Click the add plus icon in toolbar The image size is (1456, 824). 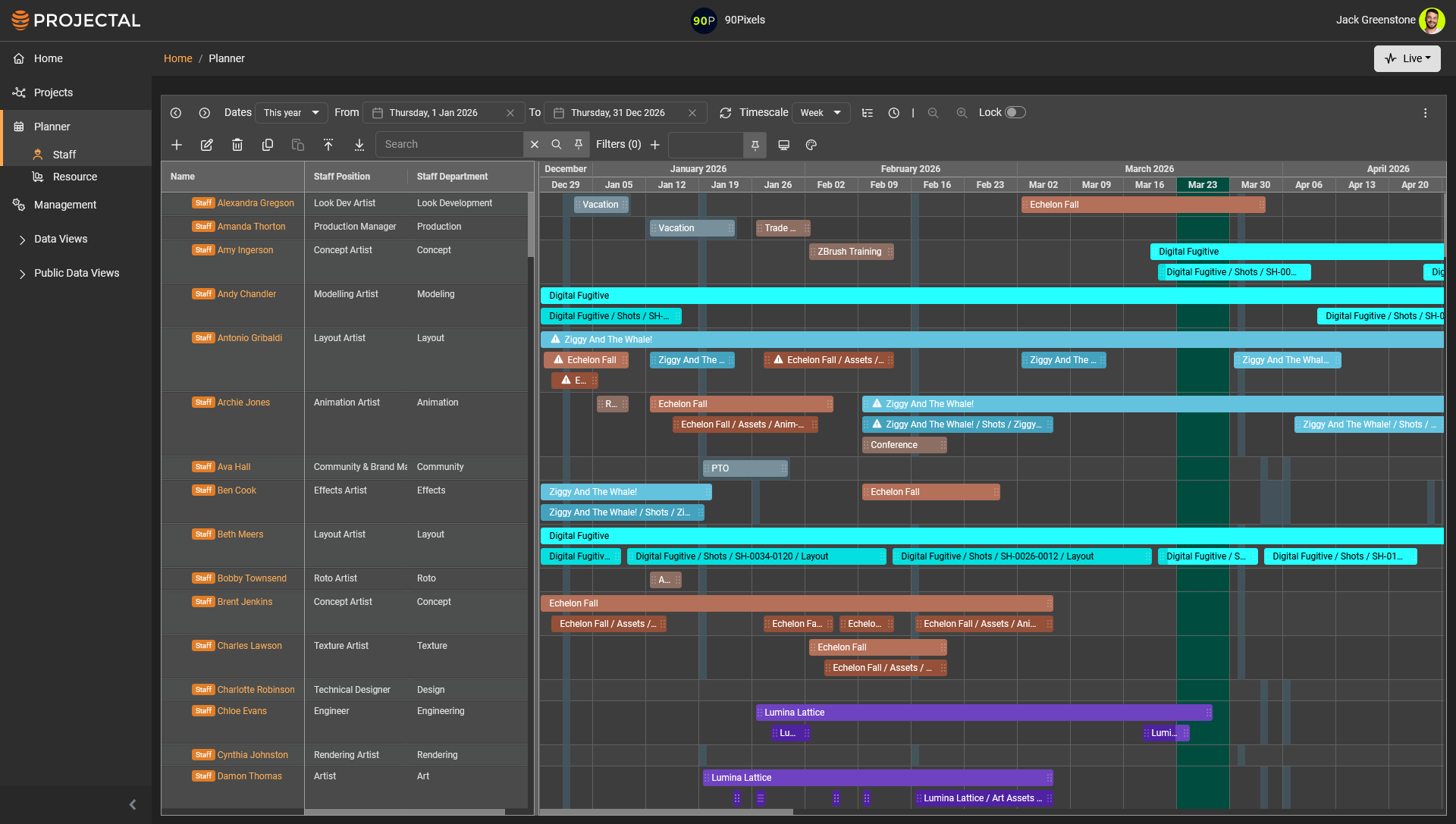177,145
